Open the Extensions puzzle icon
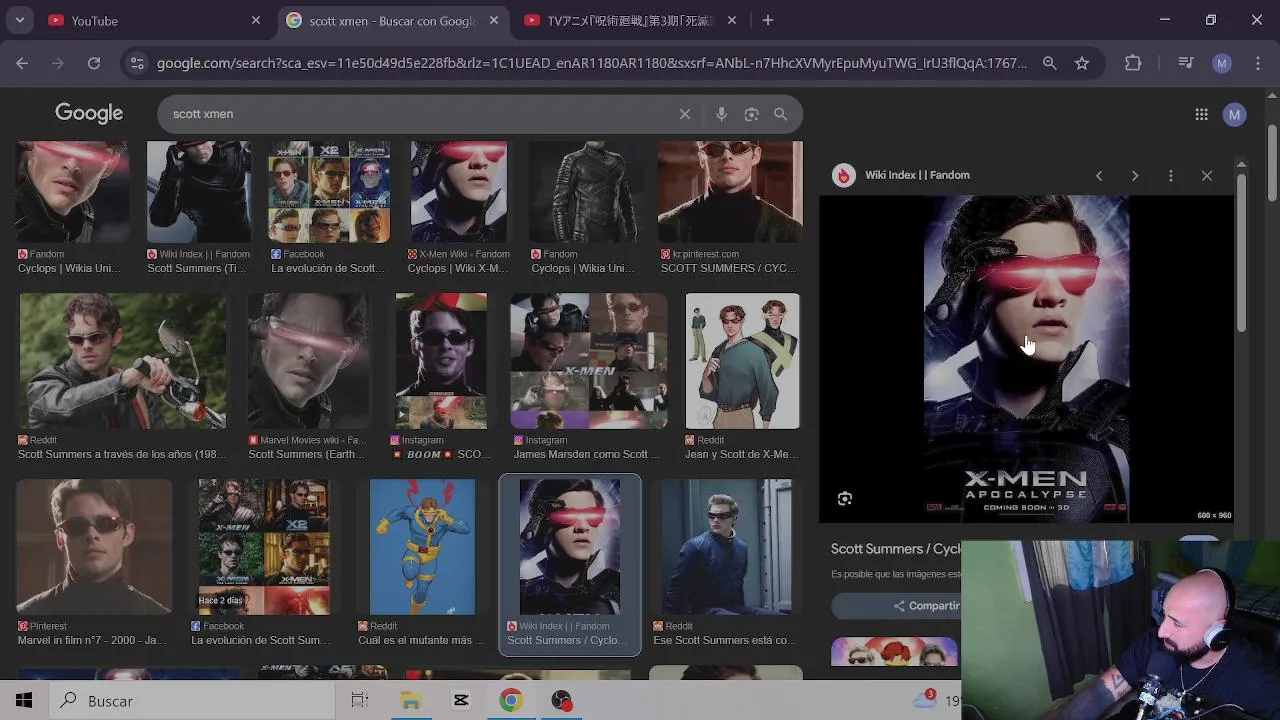The height and width of the screenshot is (720, 1280). [1133, 63]
